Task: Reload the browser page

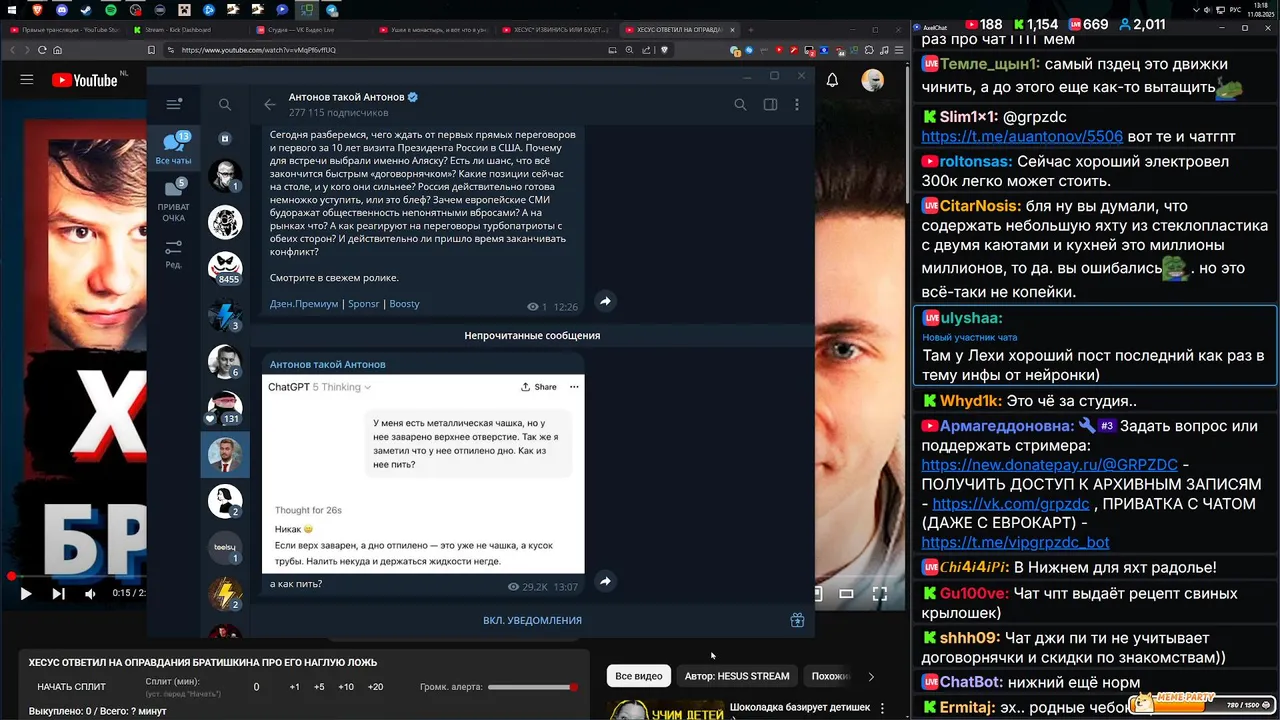Action: coord(42,49)
